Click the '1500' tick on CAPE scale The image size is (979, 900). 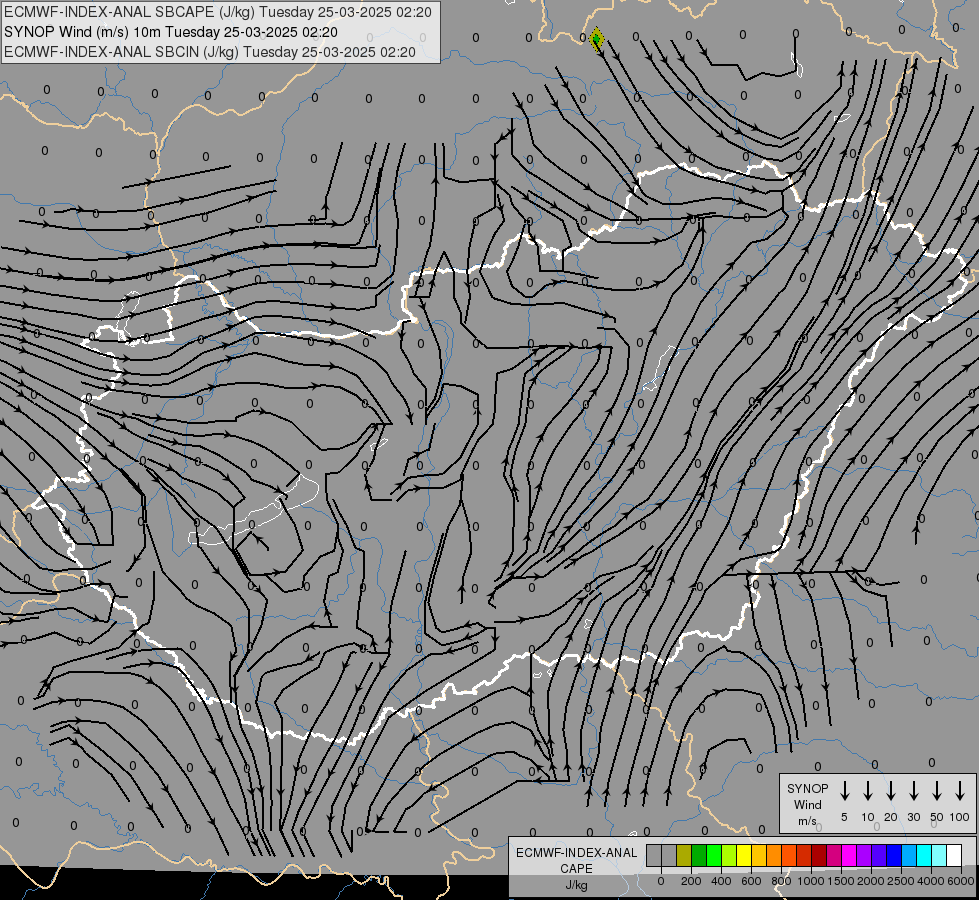coord(840,881)
